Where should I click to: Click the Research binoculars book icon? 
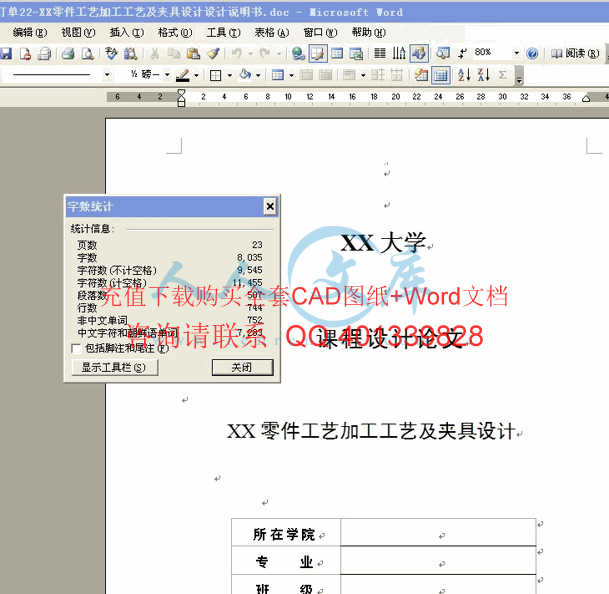coord(130,54)
